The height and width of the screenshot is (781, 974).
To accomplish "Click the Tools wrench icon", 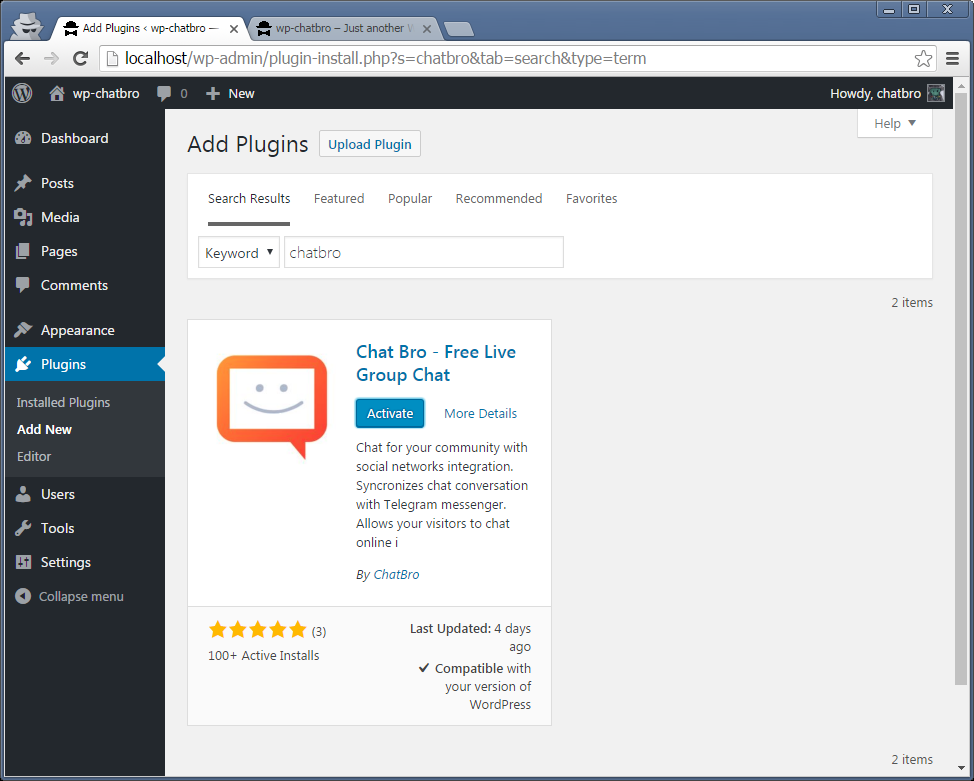I will (x=23, y=528).
